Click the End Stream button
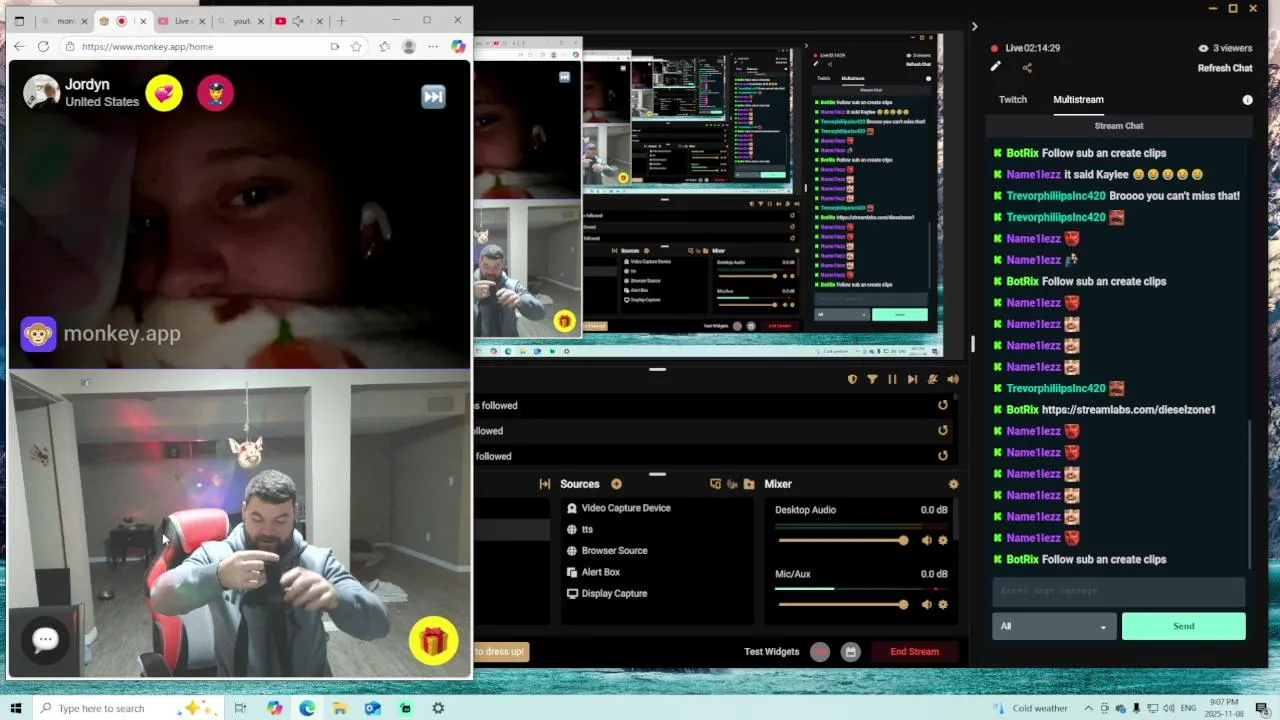The height and width of the screenshot is (720, 1280). (x=914, y=652)
